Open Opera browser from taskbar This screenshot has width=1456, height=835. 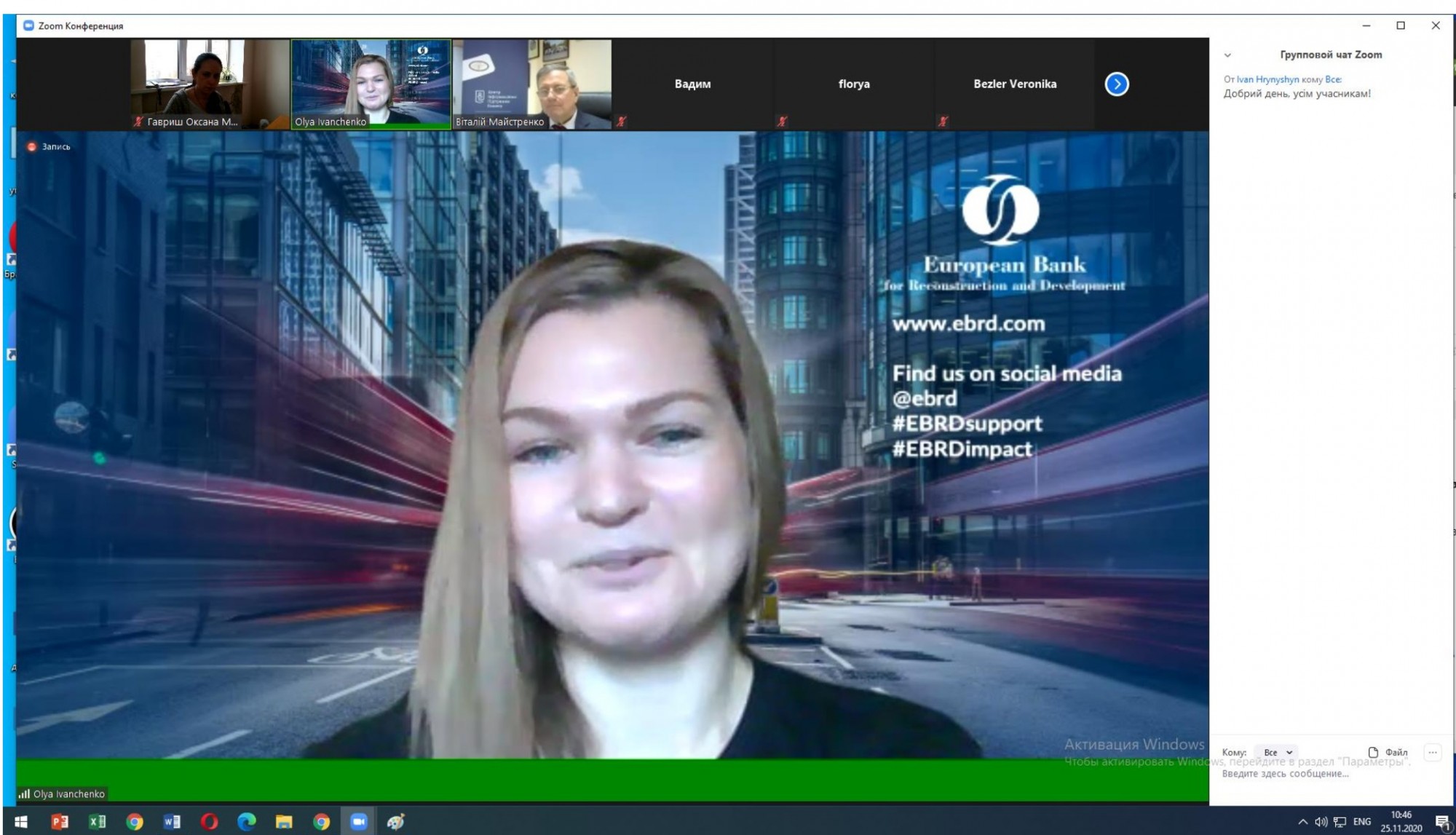point(210,822)
